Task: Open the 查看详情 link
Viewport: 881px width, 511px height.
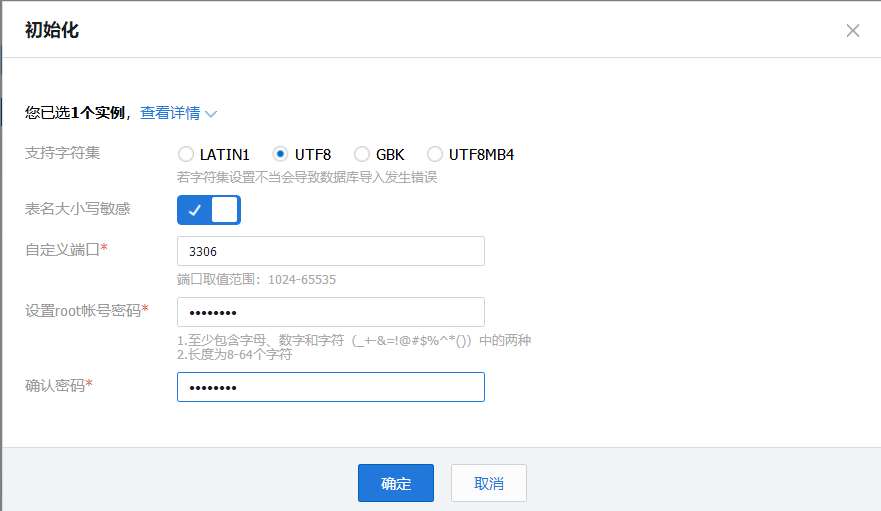Action: [170, 113]
